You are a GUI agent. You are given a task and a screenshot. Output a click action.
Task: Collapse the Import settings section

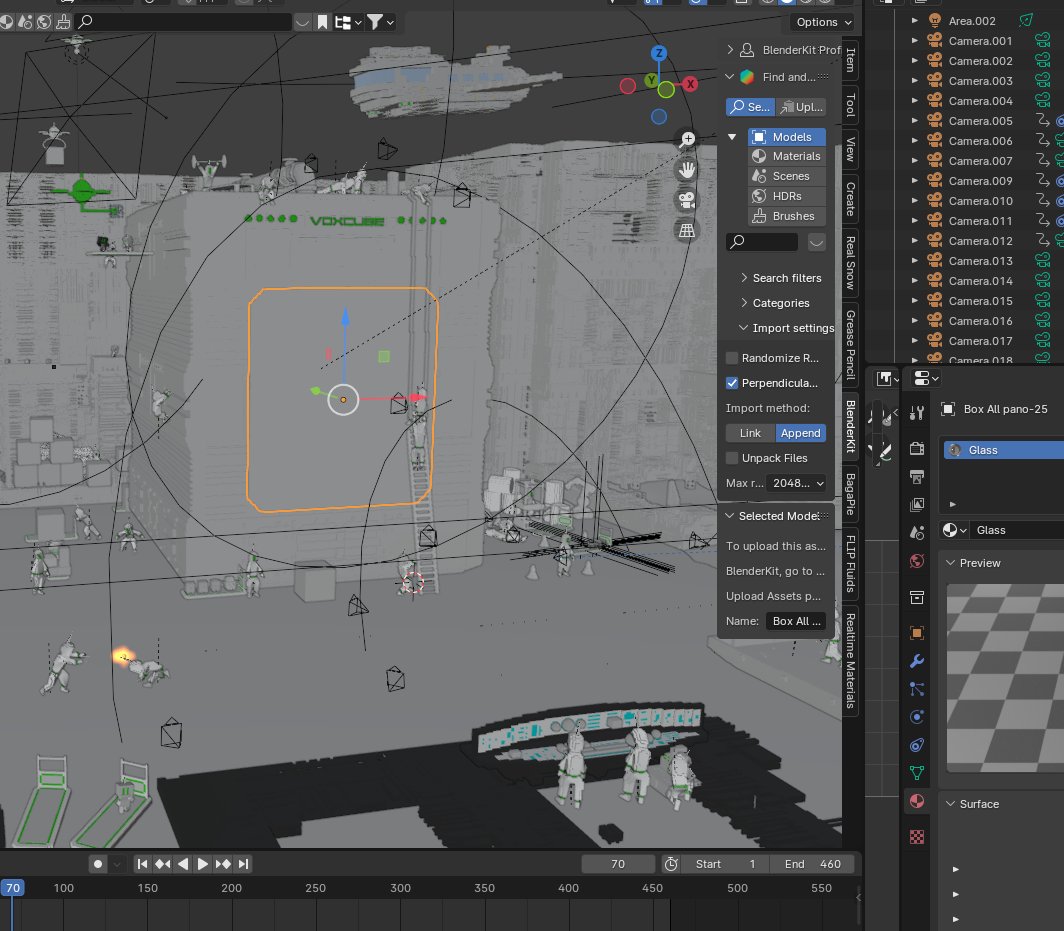point(786,328)
